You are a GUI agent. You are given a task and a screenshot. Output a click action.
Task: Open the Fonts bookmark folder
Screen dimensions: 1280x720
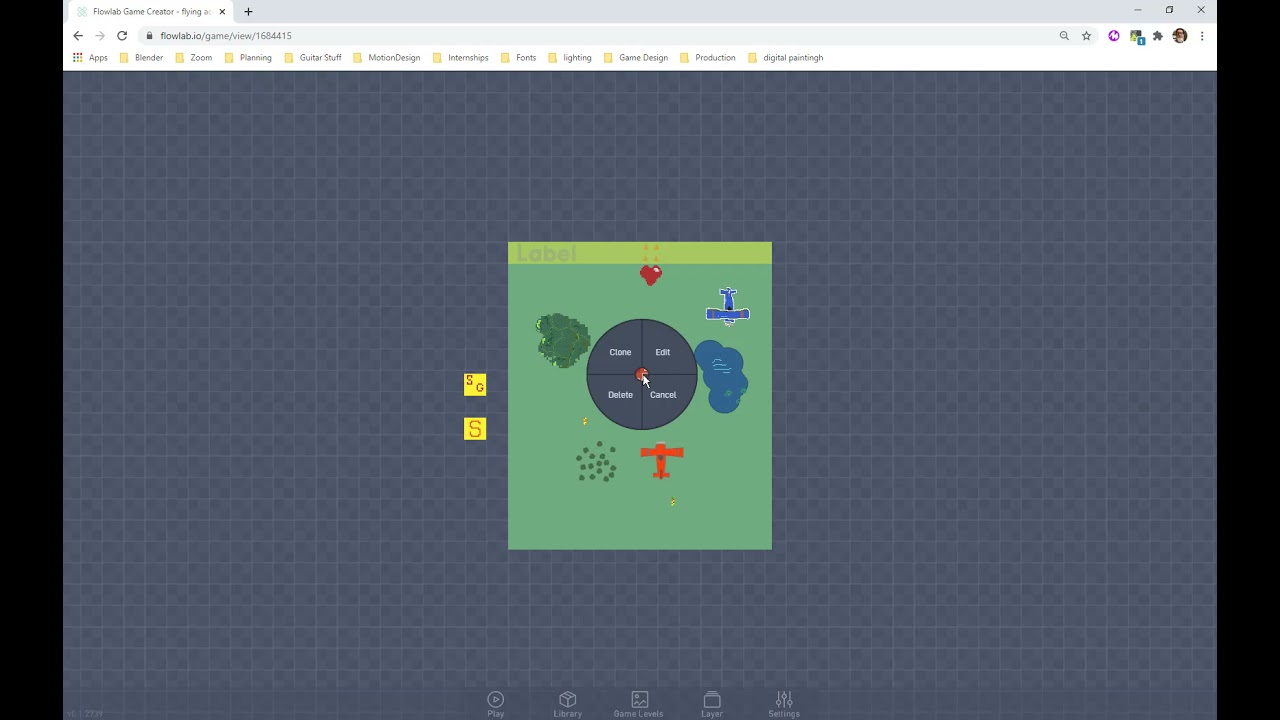pyautogui.click(x=519, y=58)
